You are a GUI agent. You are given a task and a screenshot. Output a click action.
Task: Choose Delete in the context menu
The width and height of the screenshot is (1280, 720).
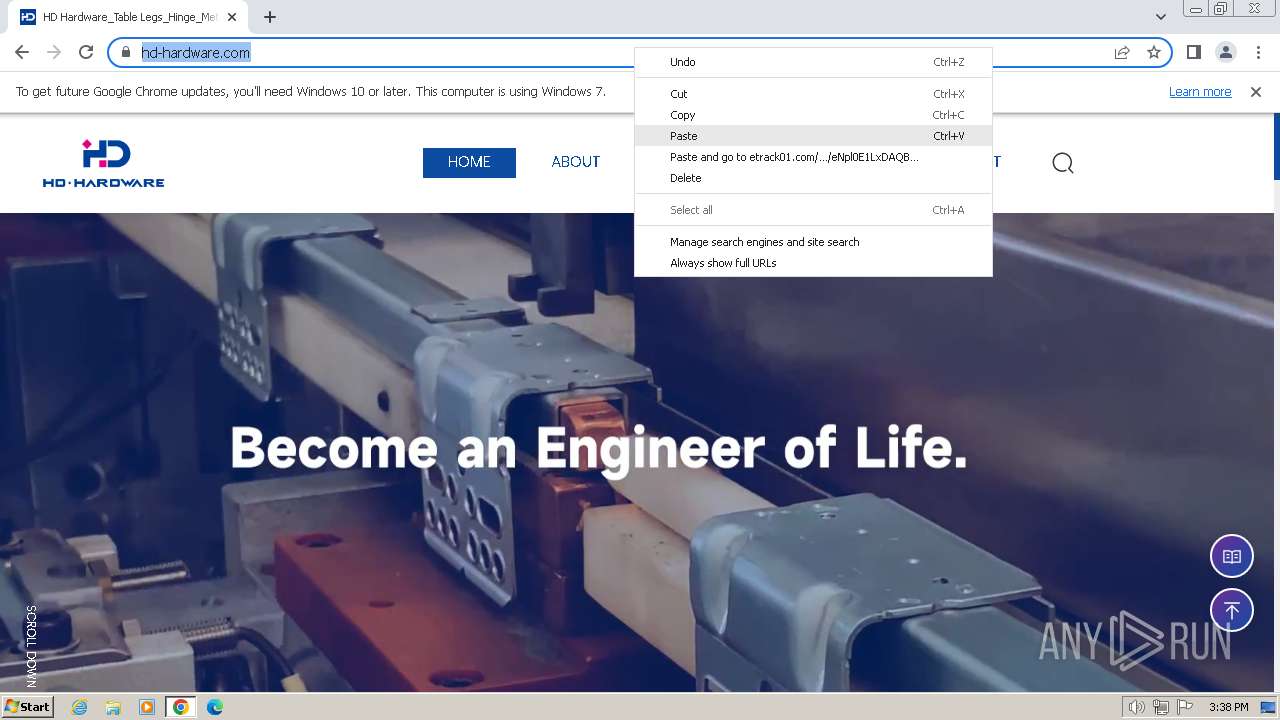pyautogui.click(x=813, y=178)
